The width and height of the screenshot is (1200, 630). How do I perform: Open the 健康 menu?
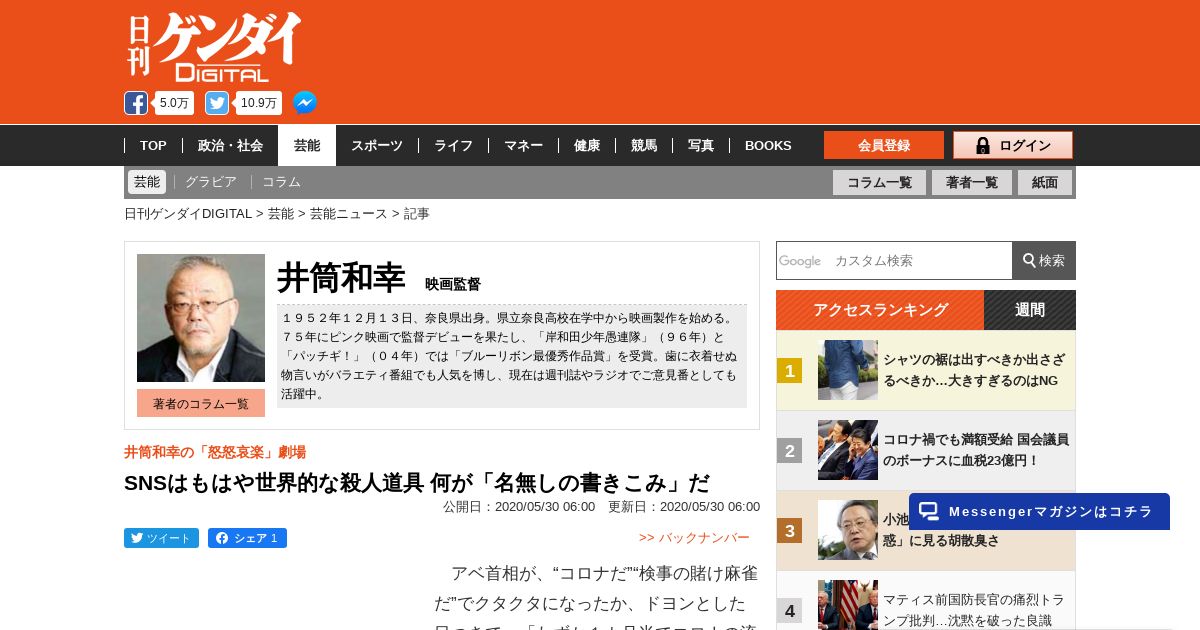coord(587,145)
